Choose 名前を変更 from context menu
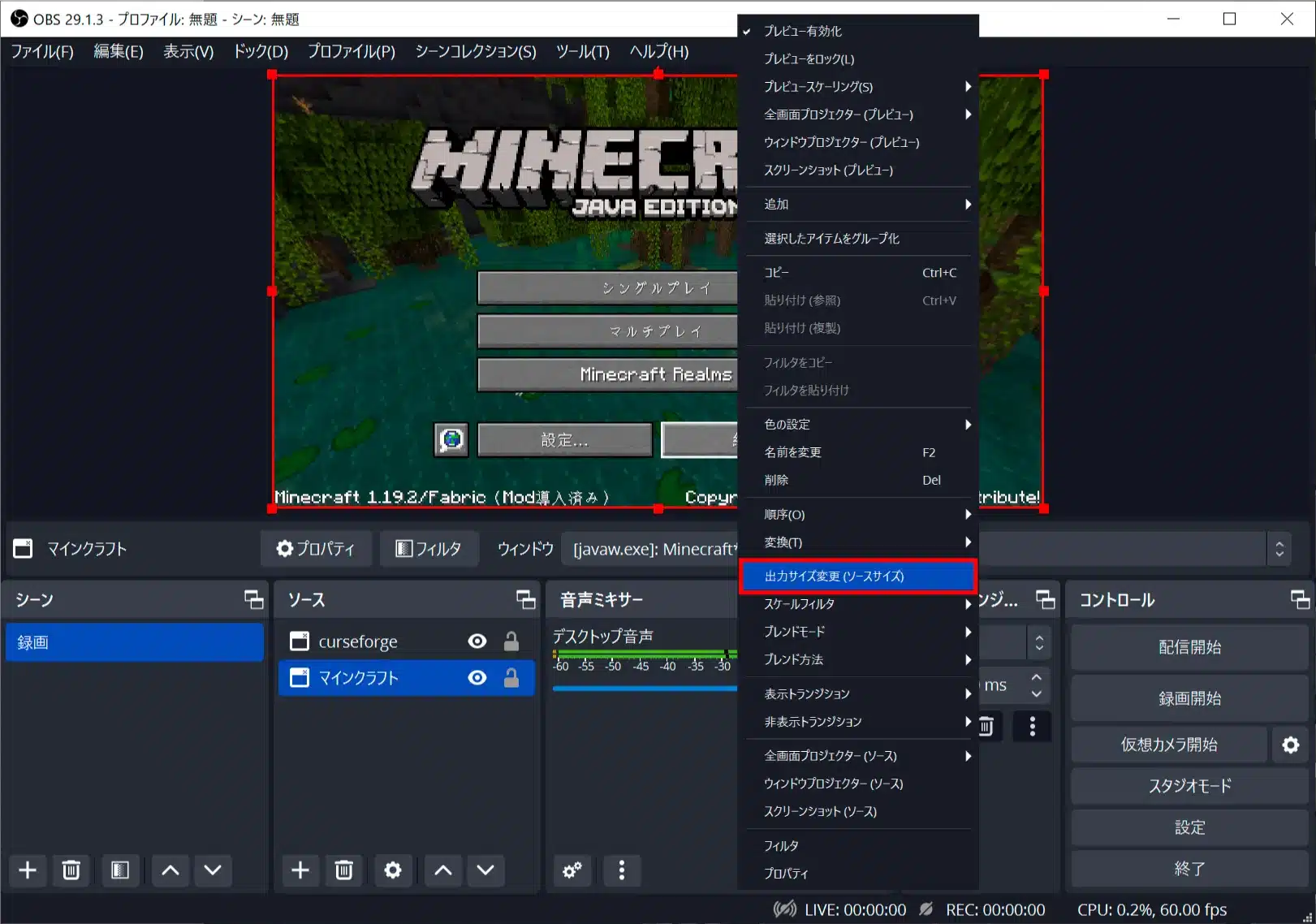This screenshot has height=924, width=1316. click(x=858, y=451)
